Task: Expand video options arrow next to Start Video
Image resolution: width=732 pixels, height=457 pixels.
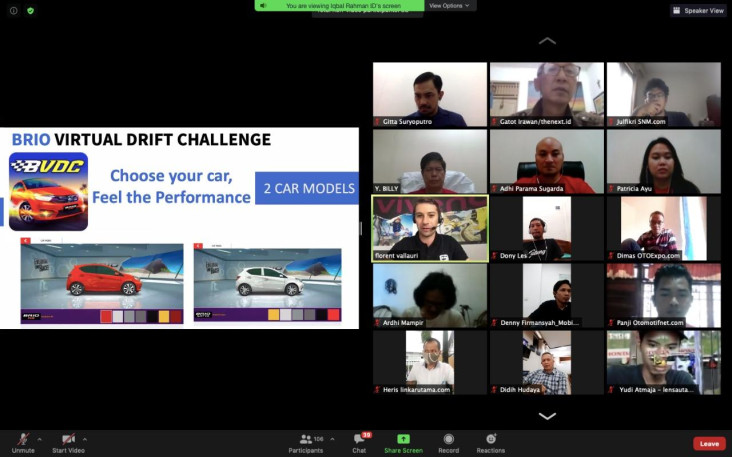Action: [x=84, y=439]
